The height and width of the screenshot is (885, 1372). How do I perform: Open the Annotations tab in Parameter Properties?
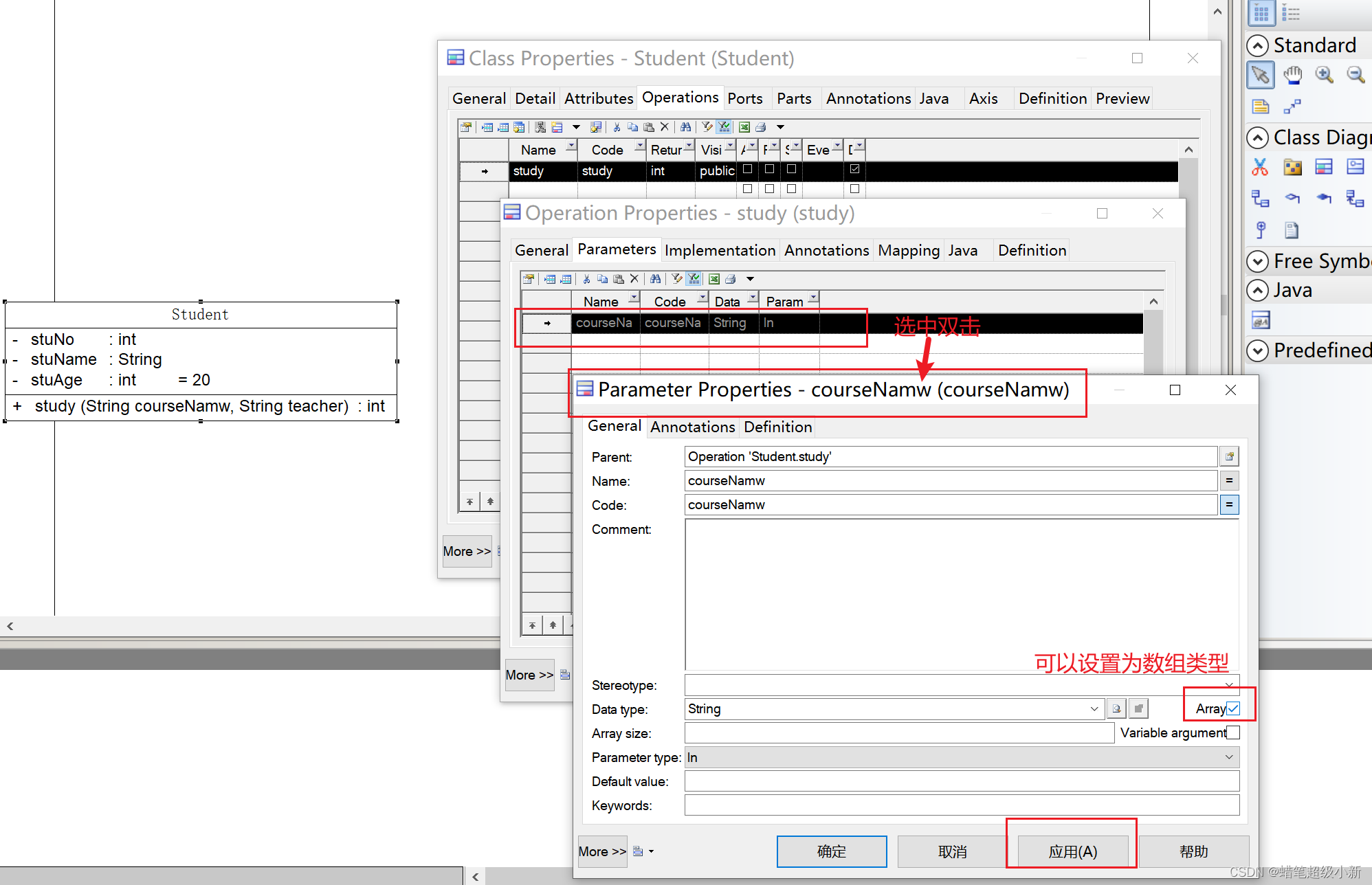pyautogui.click(x=691, y=427)
